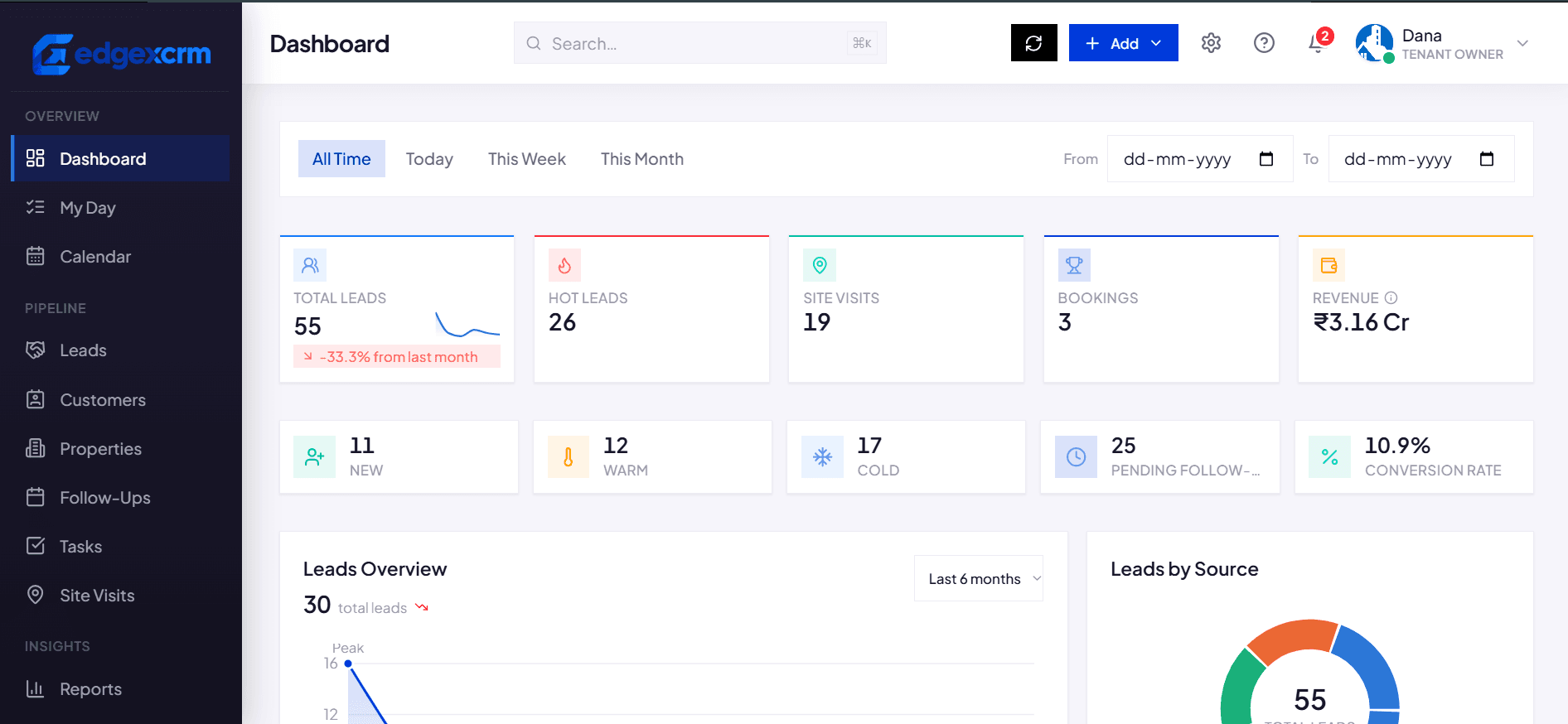Screen dimensions: 1568x724
Task: Open Site Visits in sidebar
Action: (x=120, y=595)
